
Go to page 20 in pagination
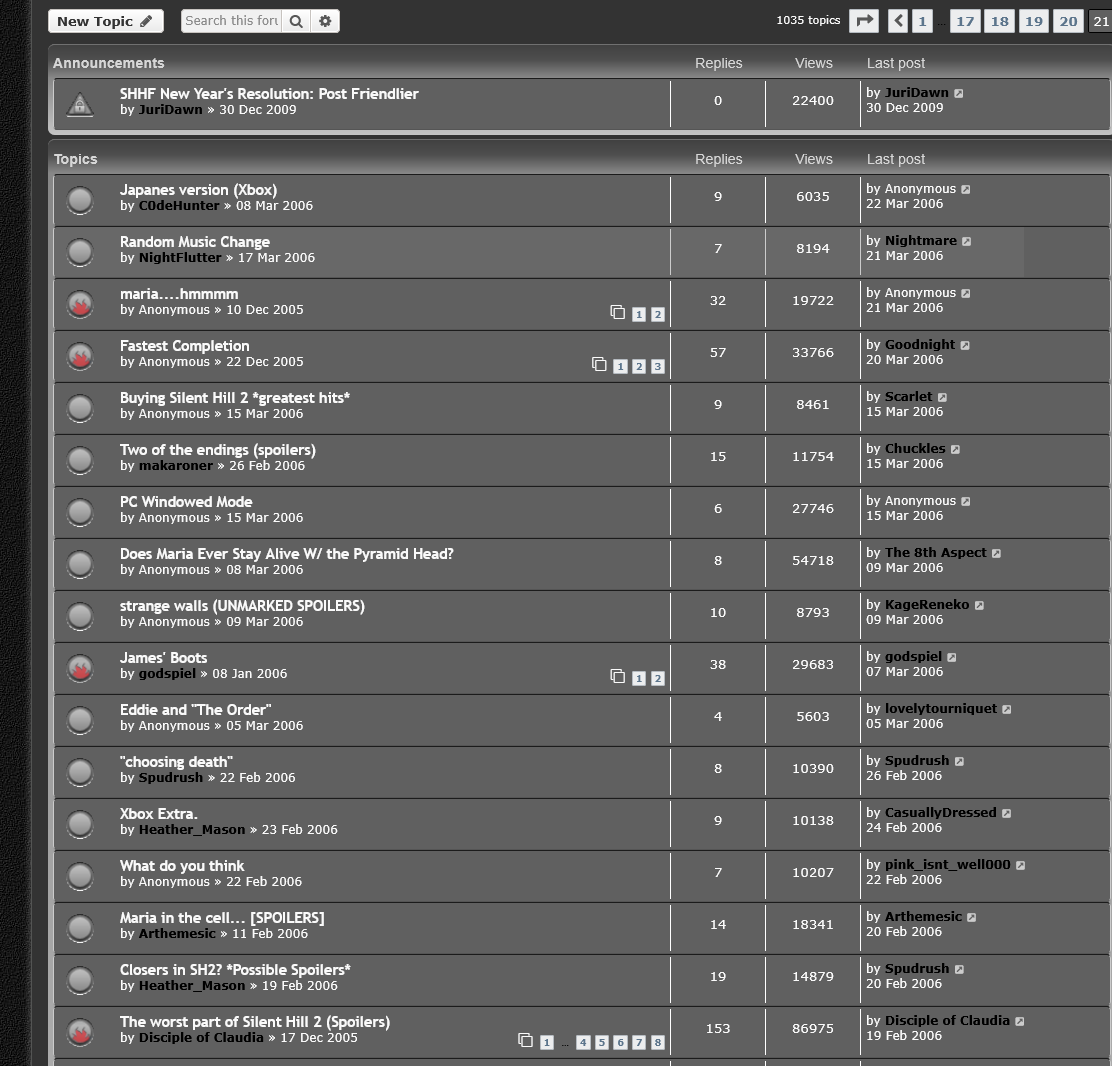point(1069,21)
